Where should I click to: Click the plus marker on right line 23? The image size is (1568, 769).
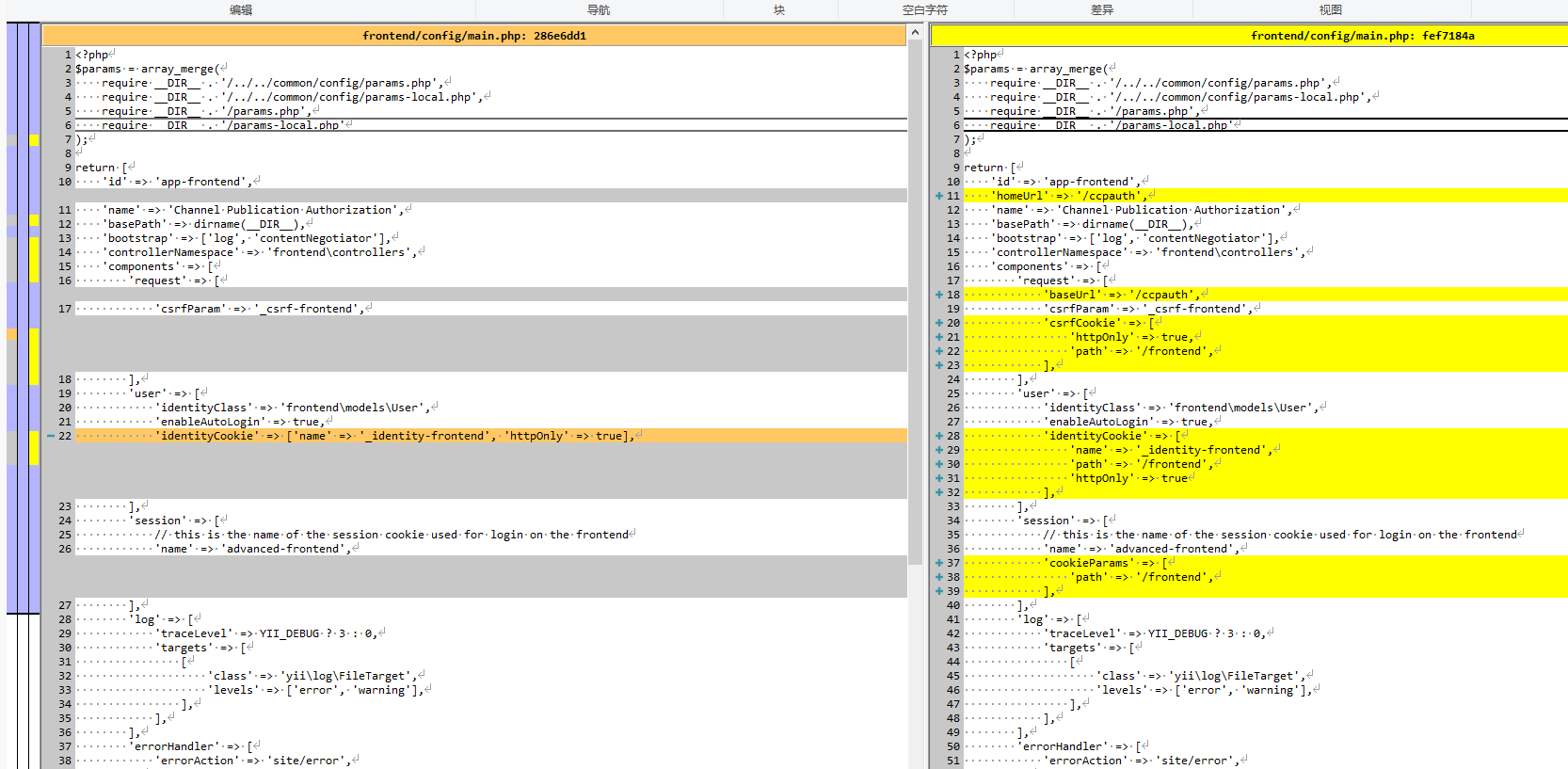pyautogui.click(x=938, y=365)
